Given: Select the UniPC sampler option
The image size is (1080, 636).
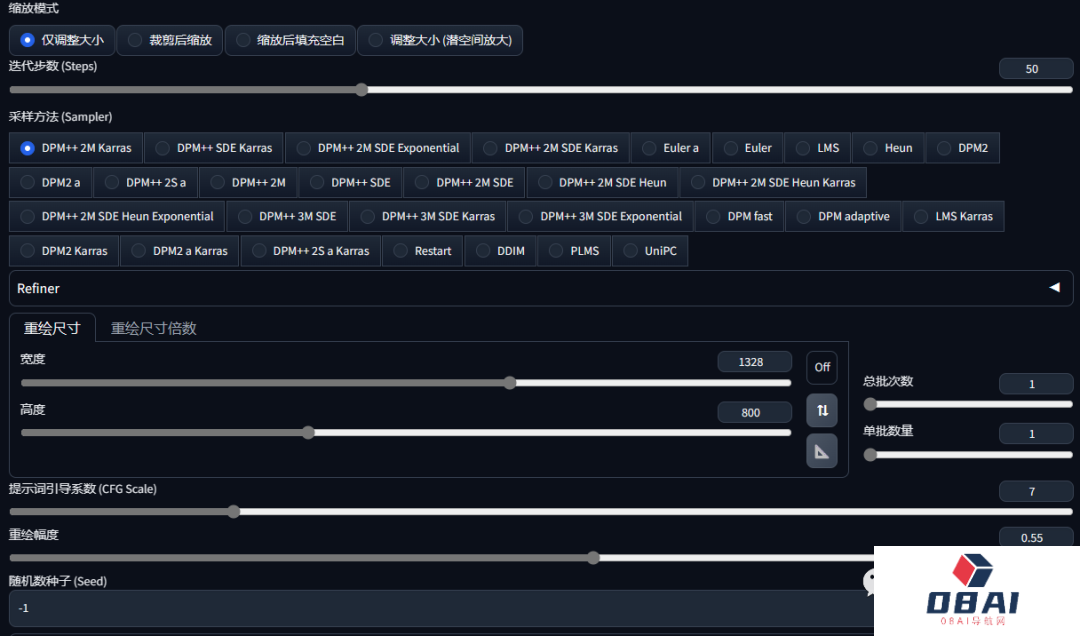Looking at the screenshot, I should 650,251.
